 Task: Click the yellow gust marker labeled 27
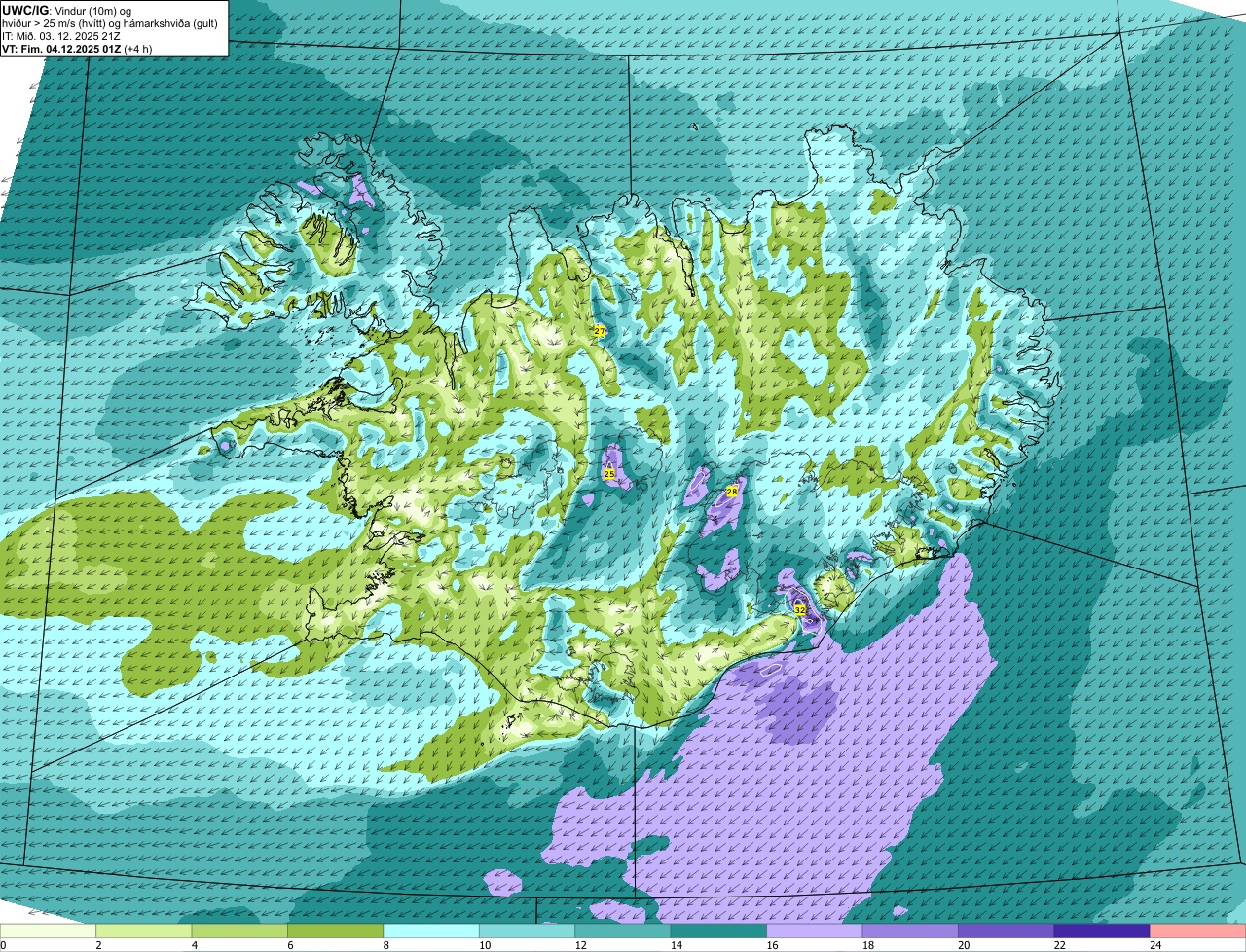[x=600, y=332]
